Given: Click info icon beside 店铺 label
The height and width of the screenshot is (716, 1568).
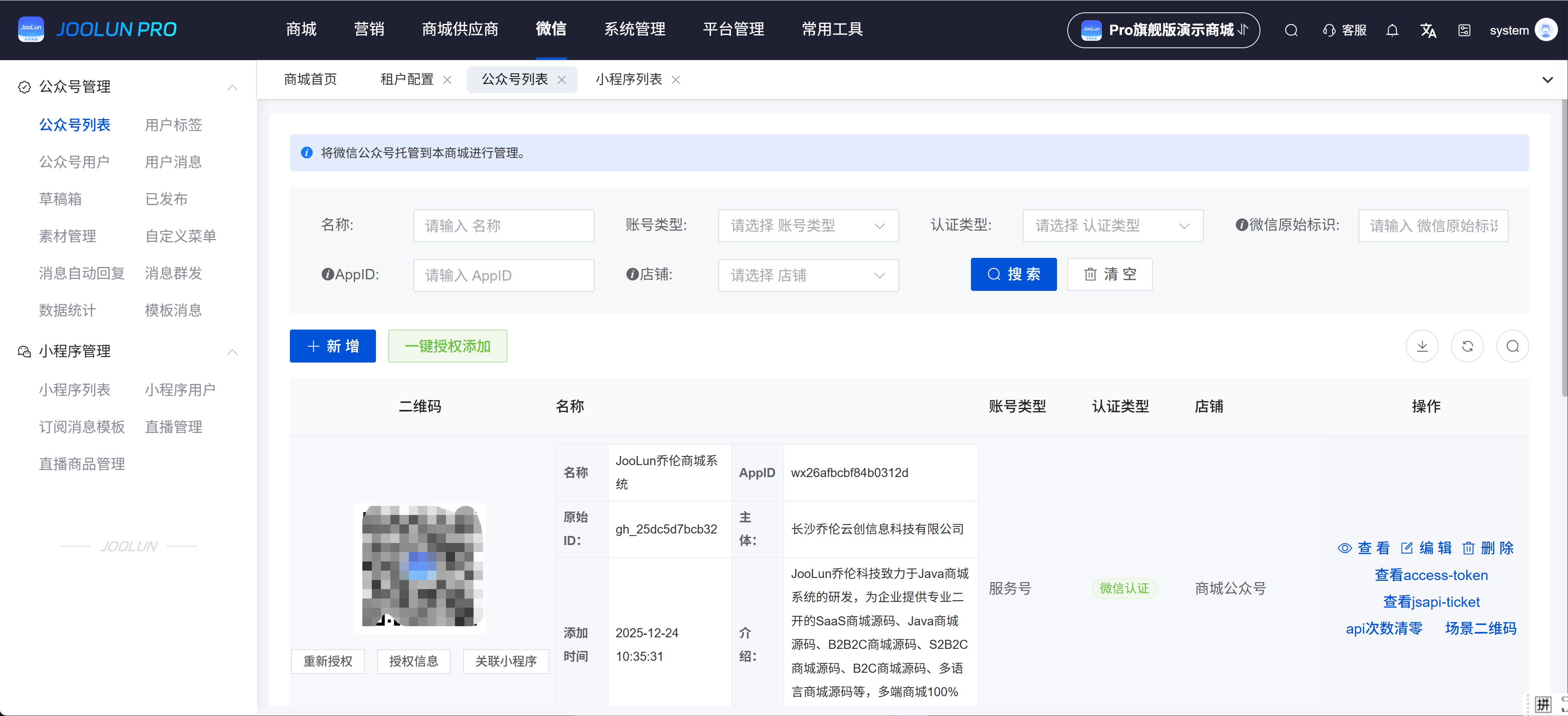Looking at the screenshot, I should pos(632,275).
